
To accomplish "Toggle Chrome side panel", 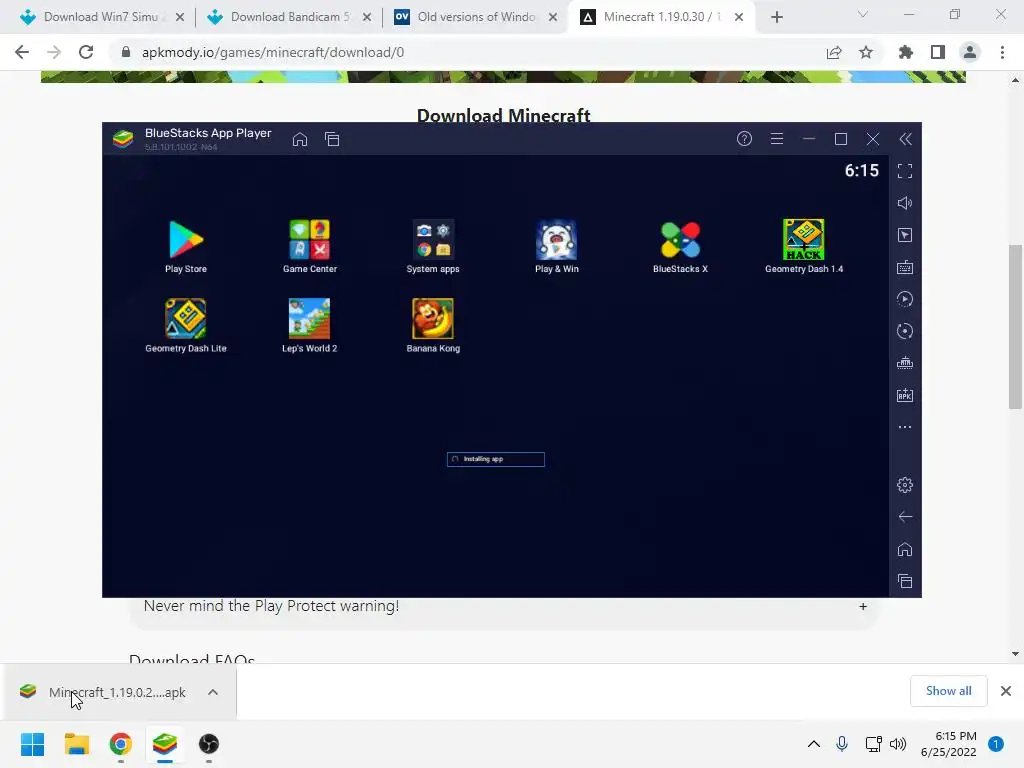I will coord(938,52).
